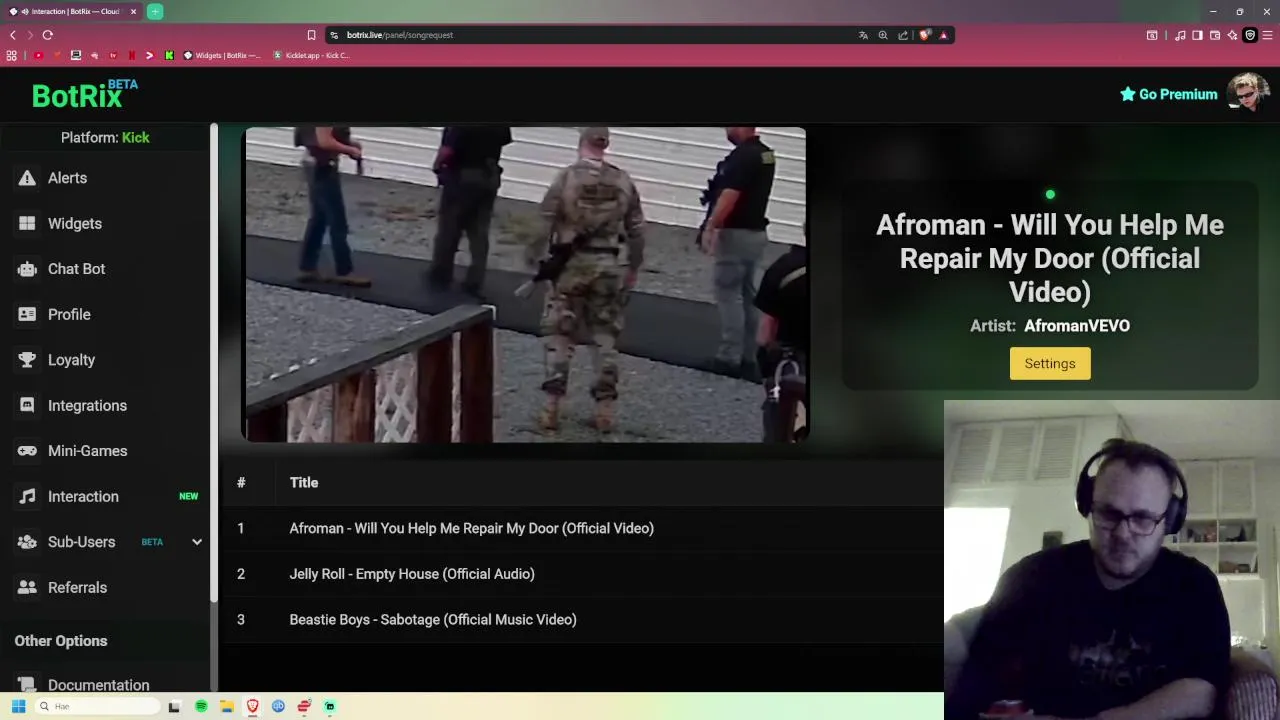Open the Netflix bookmark icon
1280x720 pixels.
click(x=132, y=55)
